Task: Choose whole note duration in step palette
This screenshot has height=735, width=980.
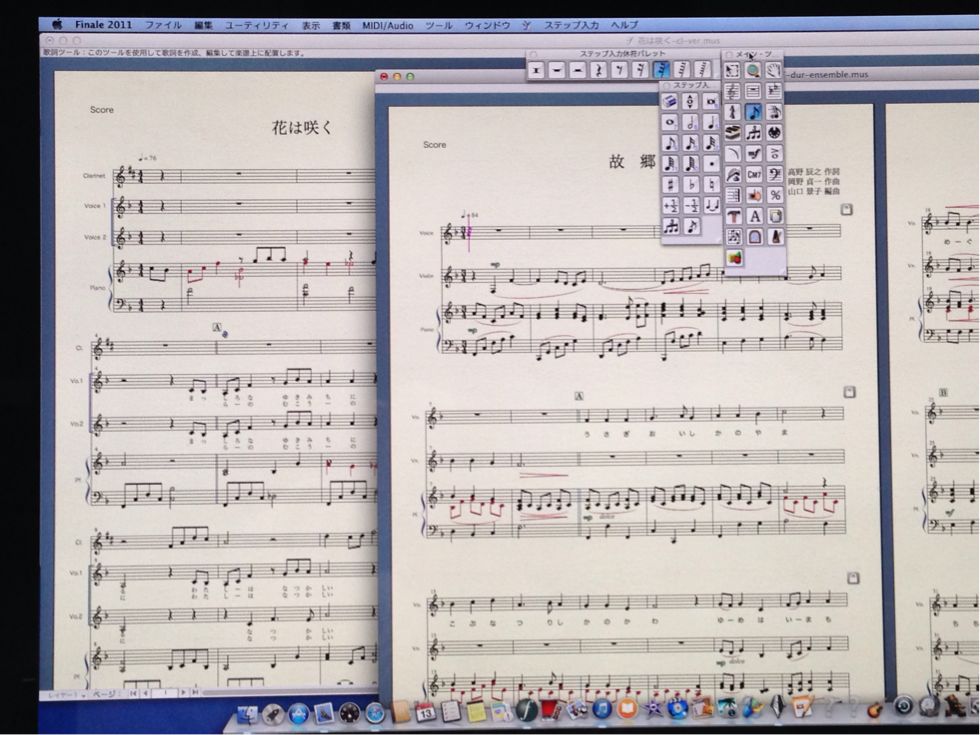Action: [669, 122]
